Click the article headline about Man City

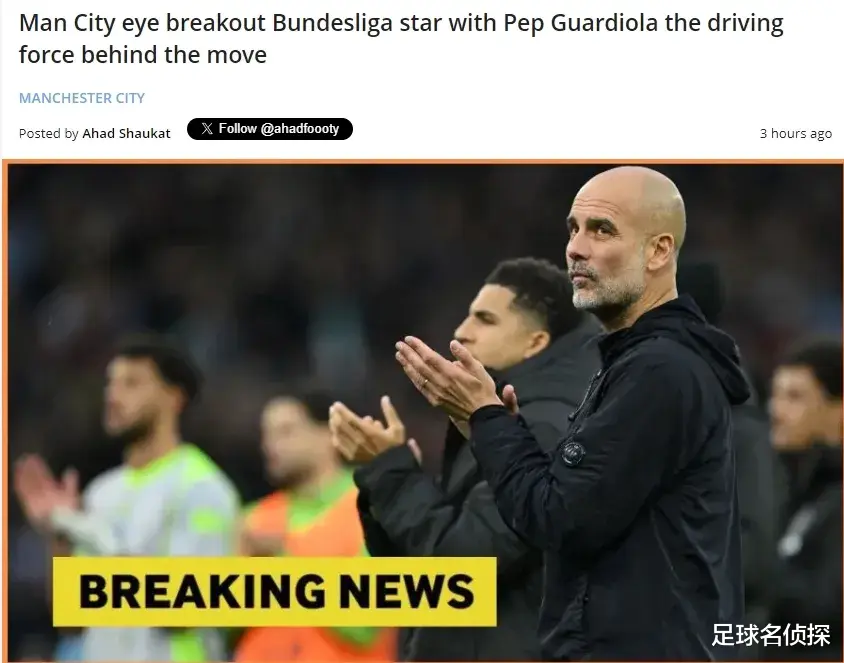coord(401,39)
